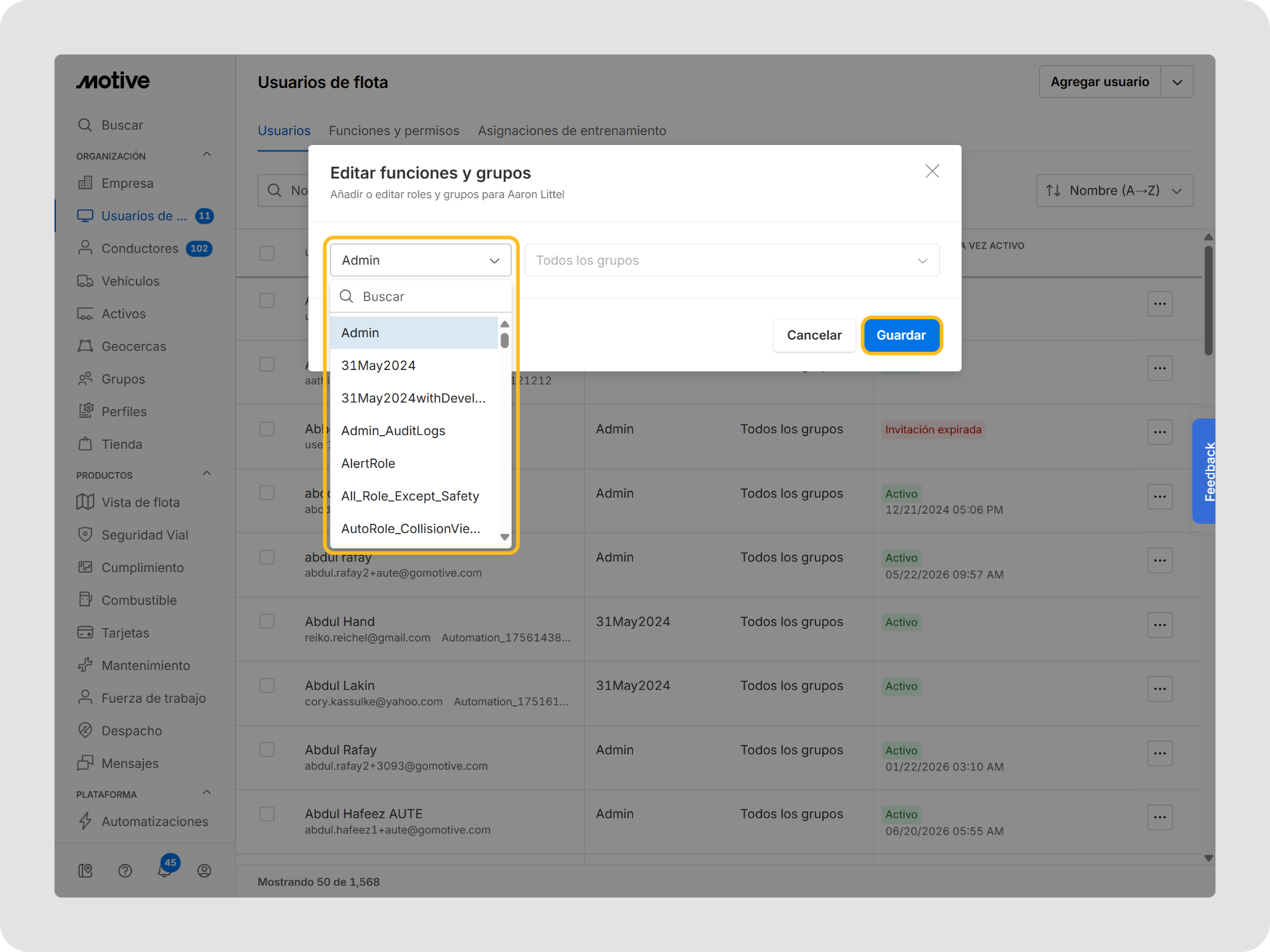Open Seguridad Vial shield icon
The width and height of the screenshot is (1270, 952).
pos(85,534)
